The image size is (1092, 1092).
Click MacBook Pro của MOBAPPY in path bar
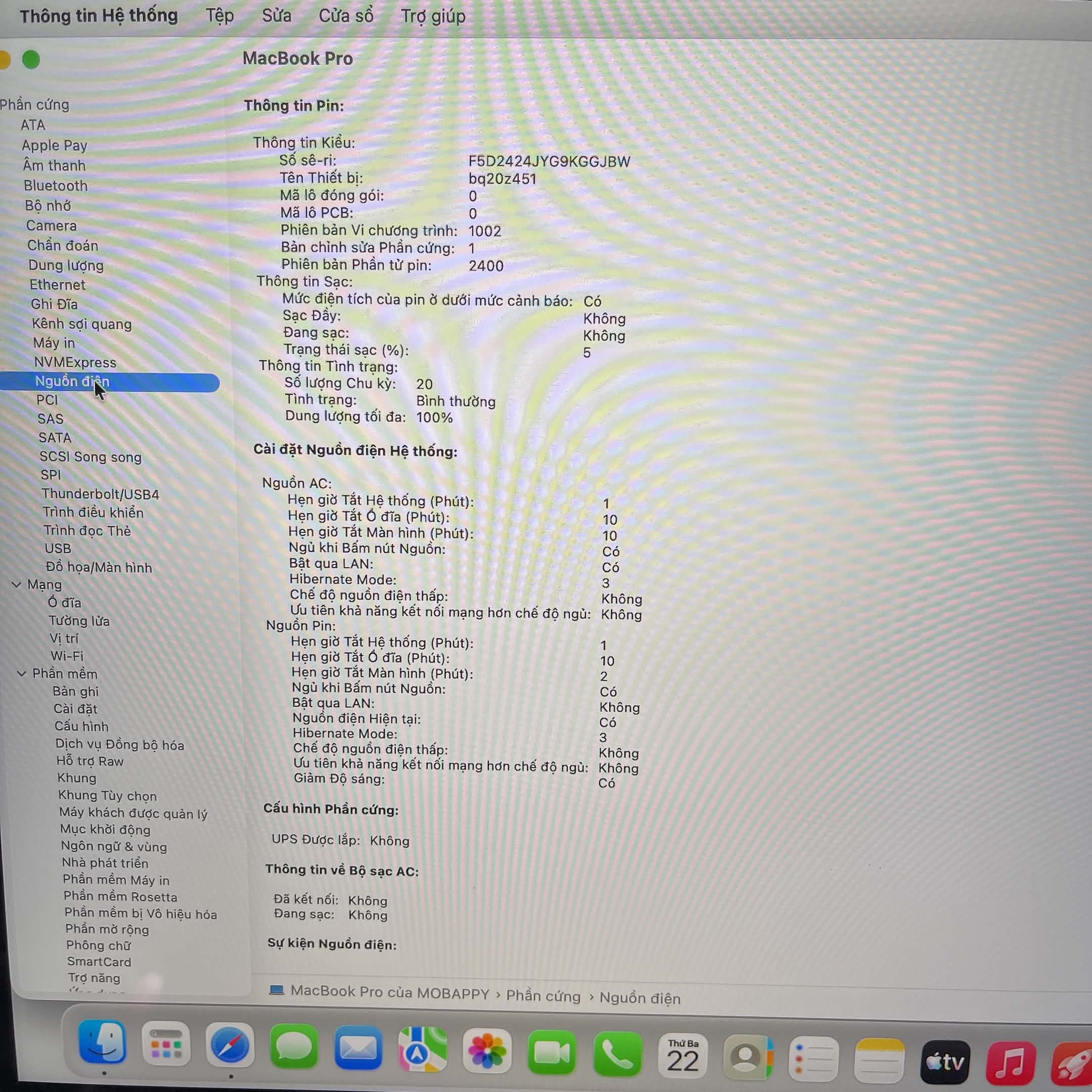click(x=390, y=992)
